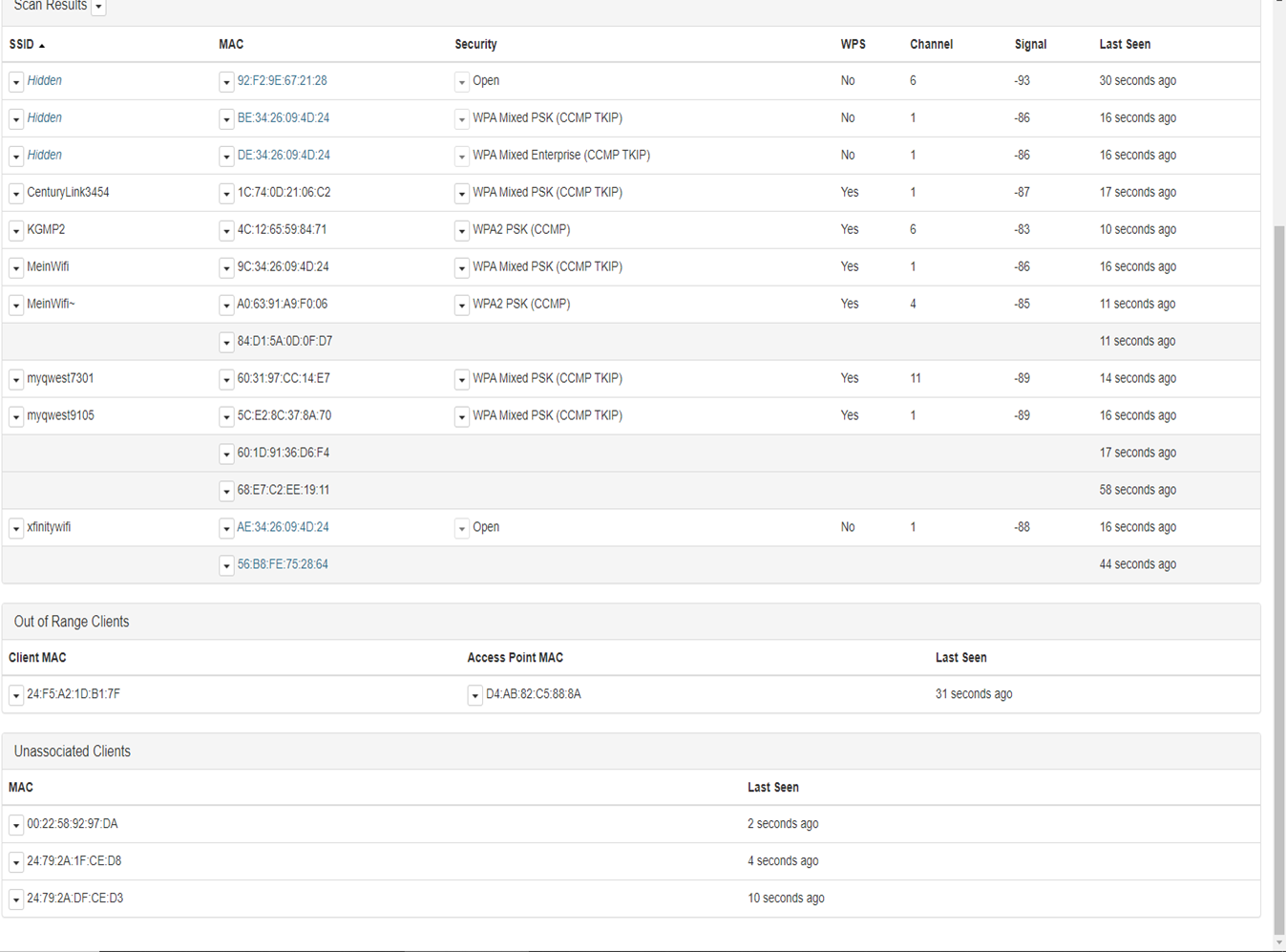Open security dropdown in xfinitywifi row
This screenshot has width=1286, height=952.
pyautogui.click(x=462, y=529)
